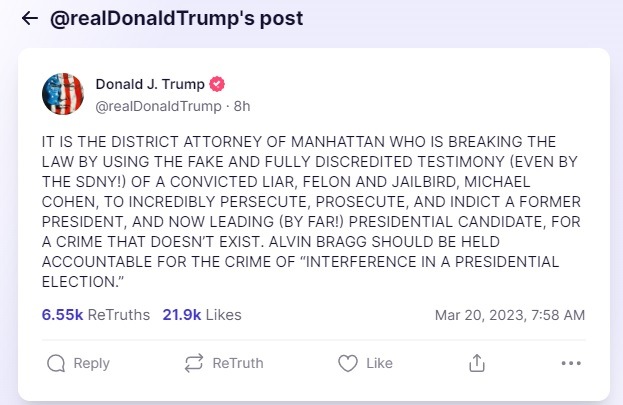Click the "@realDonaldTrump's post" page title
Viewport: 623px width, 405px height.
[x=175, y=19]
